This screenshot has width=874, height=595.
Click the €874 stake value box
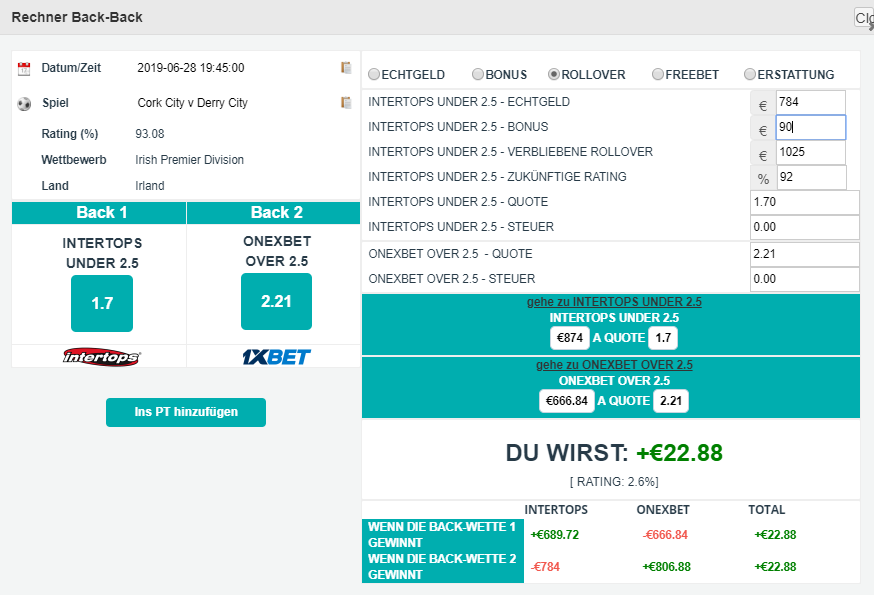pyautogui.click(x=570, y=338)
